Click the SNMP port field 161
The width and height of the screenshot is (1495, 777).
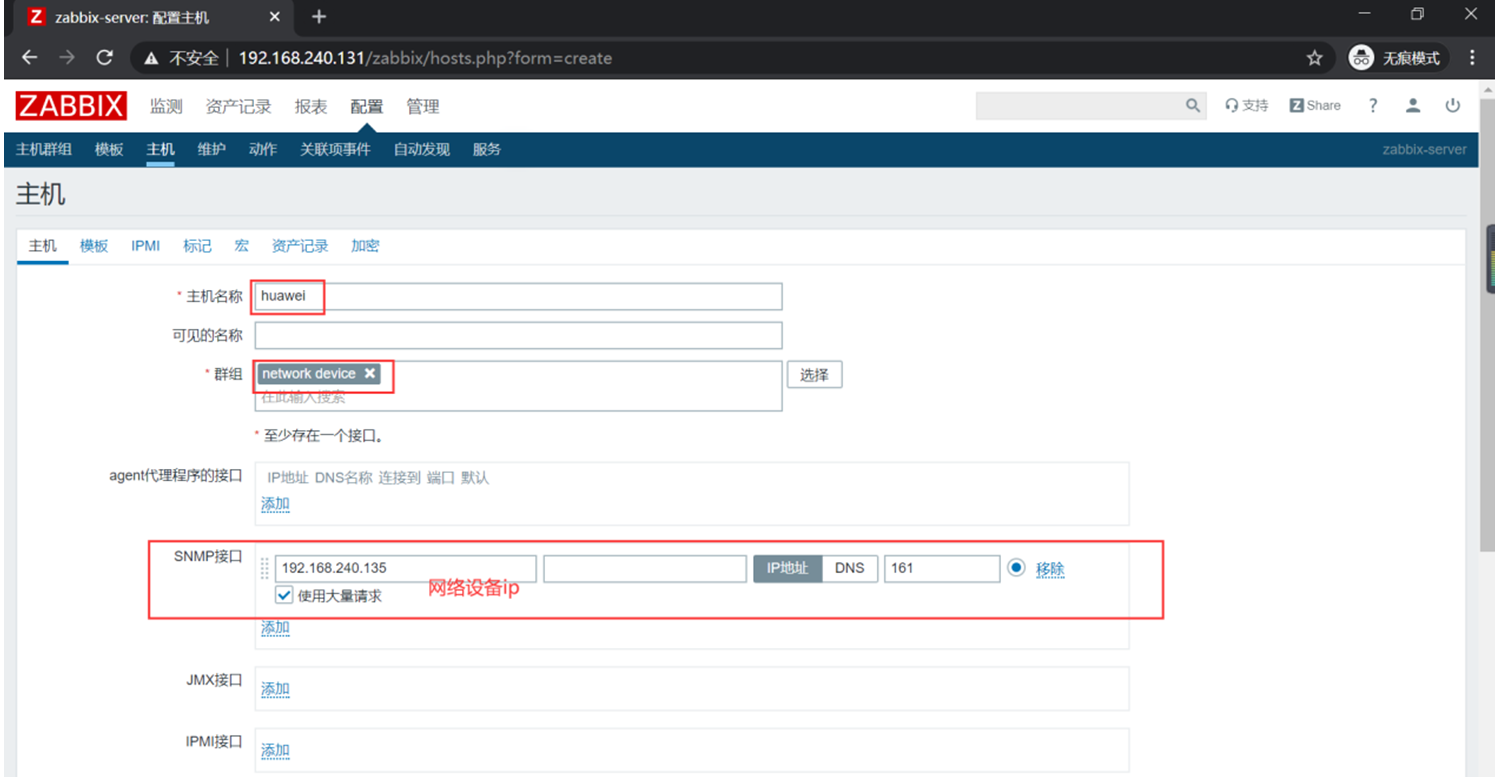coord(942,568)
